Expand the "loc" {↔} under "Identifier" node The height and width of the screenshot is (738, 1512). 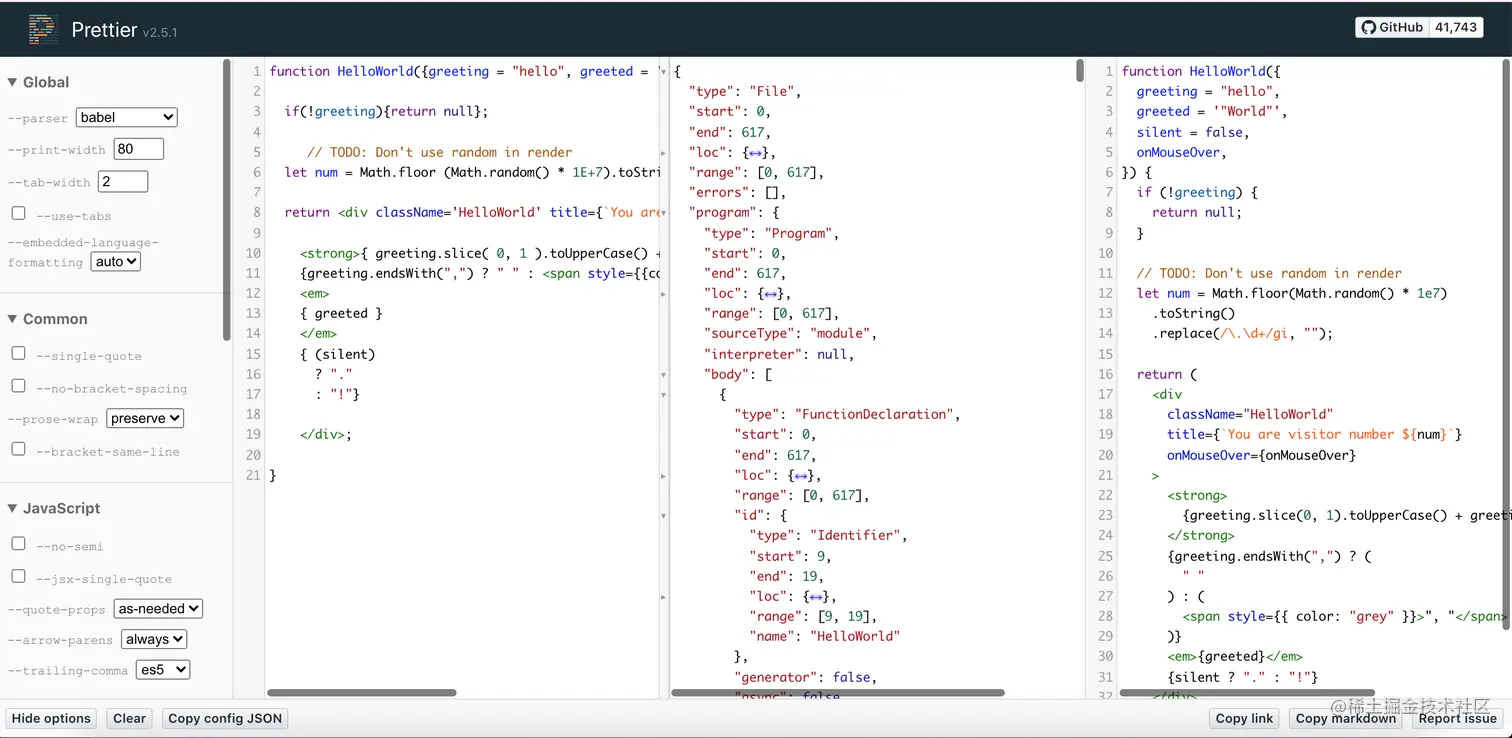pos(816,597)
